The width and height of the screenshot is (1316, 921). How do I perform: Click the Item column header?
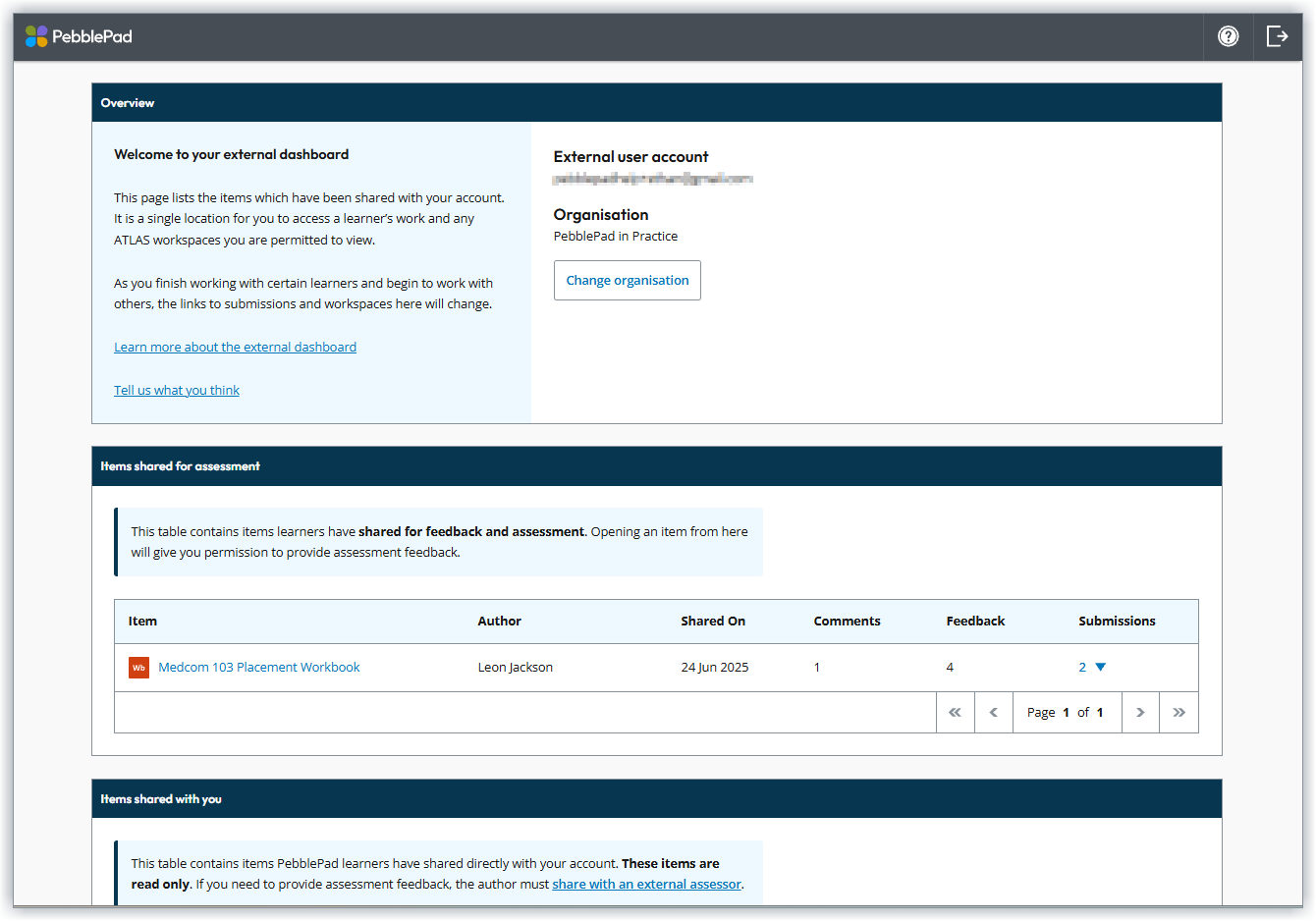pos(142,622)
